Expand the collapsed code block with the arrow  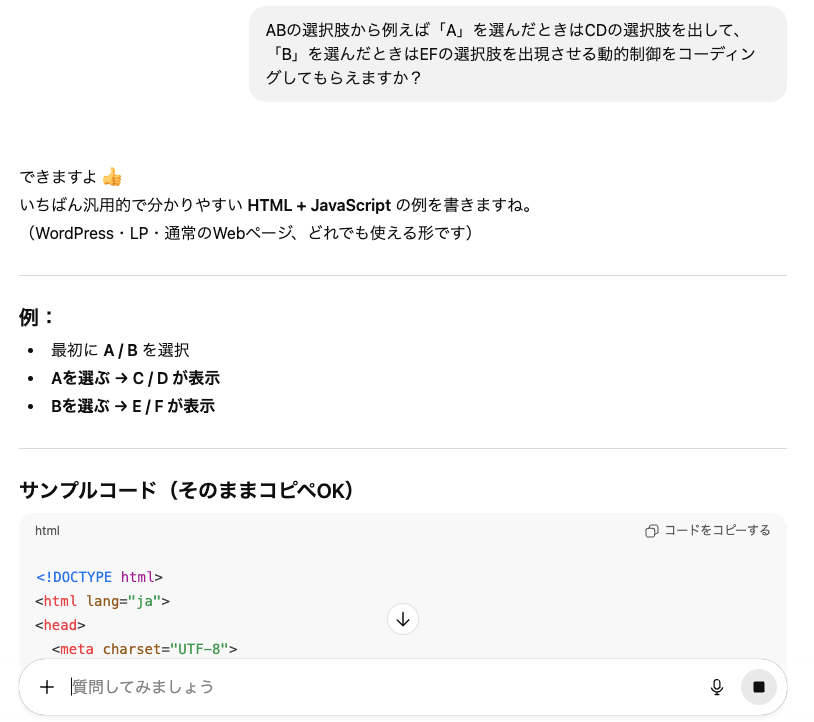[x=403, y=619]
